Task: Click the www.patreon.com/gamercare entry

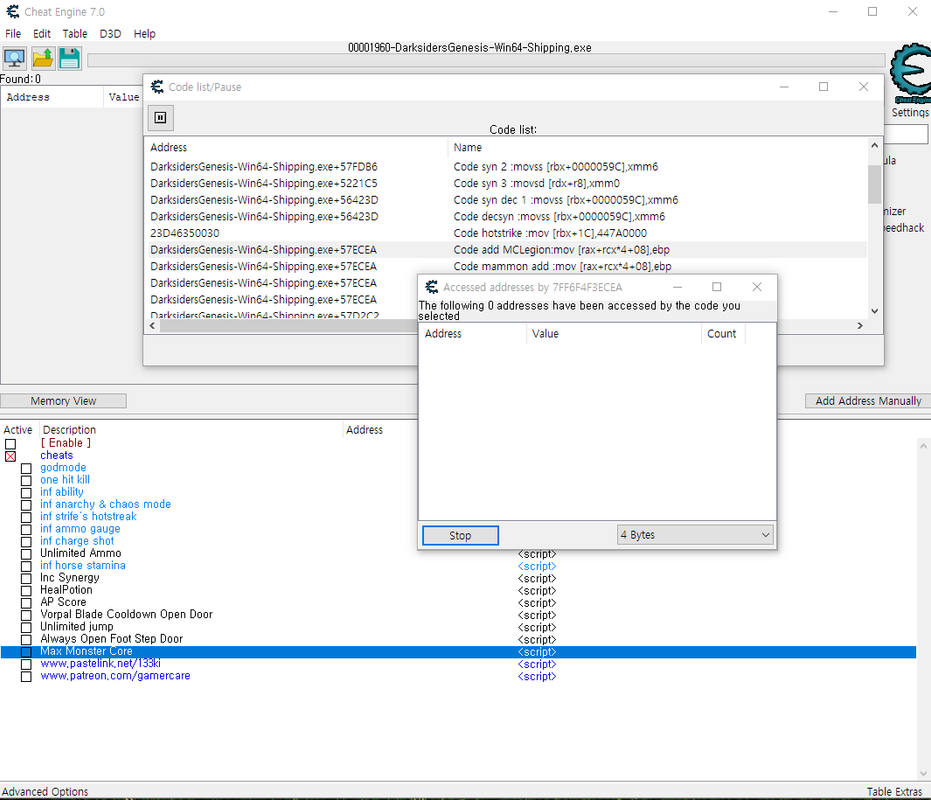Action: coord(115,675)
